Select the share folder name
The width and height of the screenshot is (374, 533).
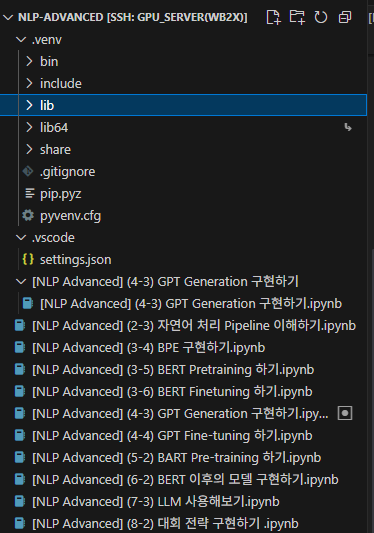click(x=55, y=149)
